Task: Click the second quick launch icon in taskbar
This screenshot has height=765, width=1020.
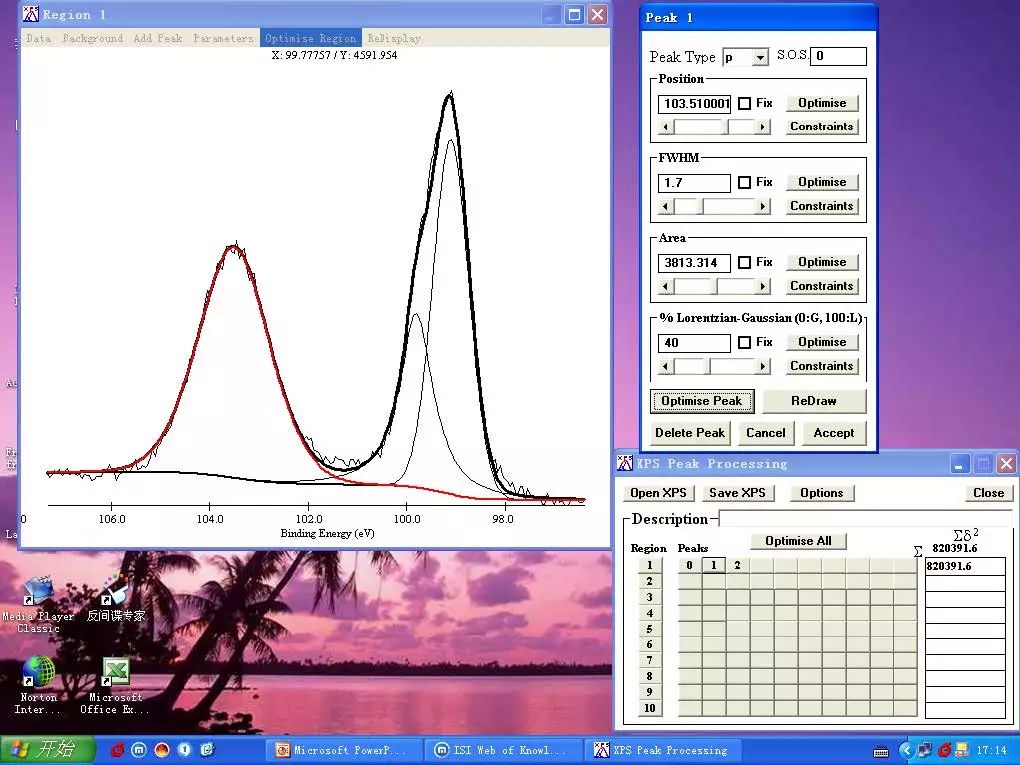Action: (139, 750)
